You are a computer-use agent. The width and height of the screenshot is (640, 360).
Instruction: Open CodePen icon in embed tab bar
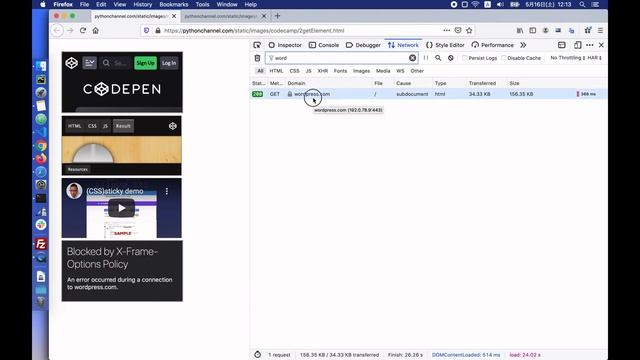click(x=173, y=126)
